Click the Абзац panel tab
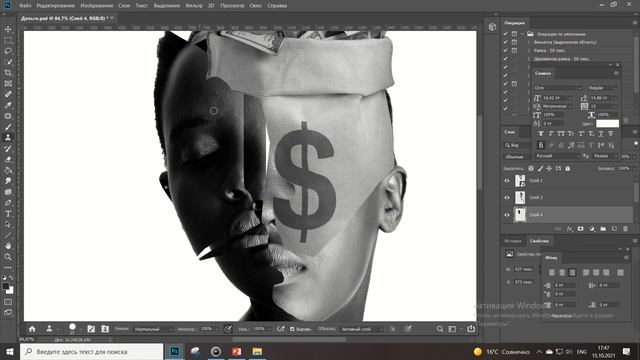Viewport: 640px width, 360px height. [551, 258]
